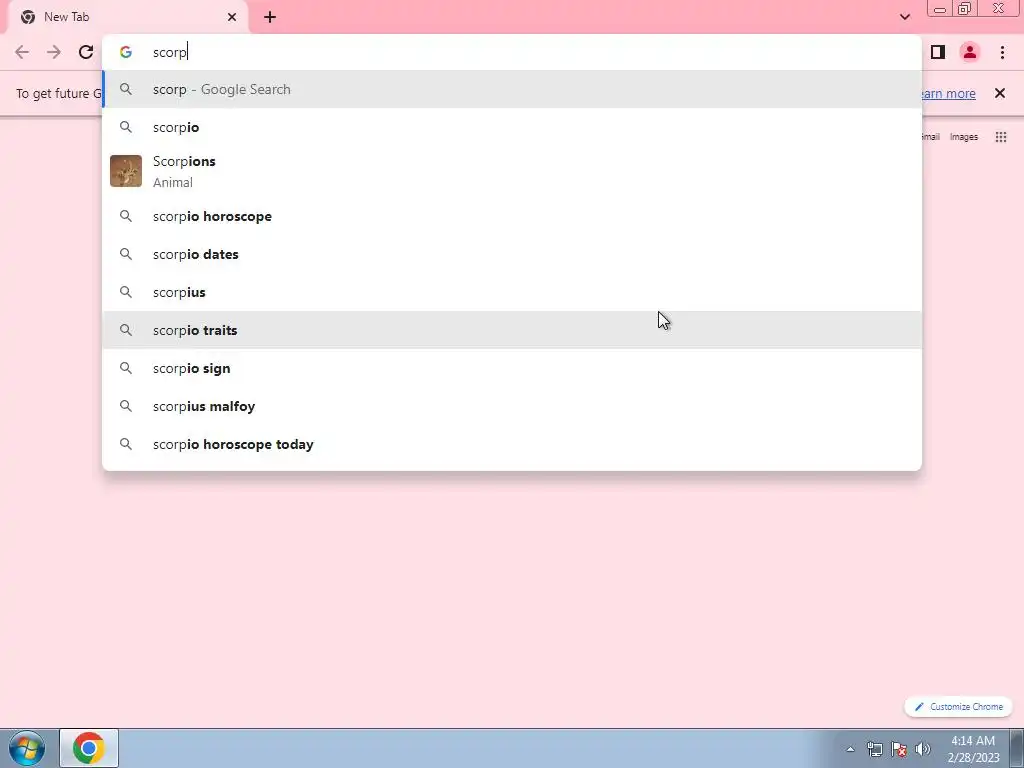Click the Show desktop strip
Image resolution: width=1024 pixels, height=768 pixels.
point(1017,748)
